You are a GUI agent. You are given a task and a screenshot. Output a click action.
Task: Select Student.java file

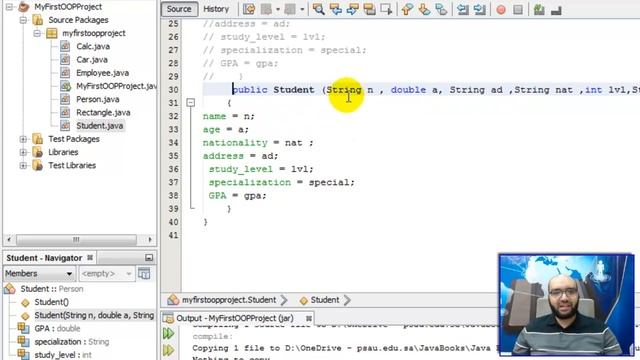coord(100,126)
